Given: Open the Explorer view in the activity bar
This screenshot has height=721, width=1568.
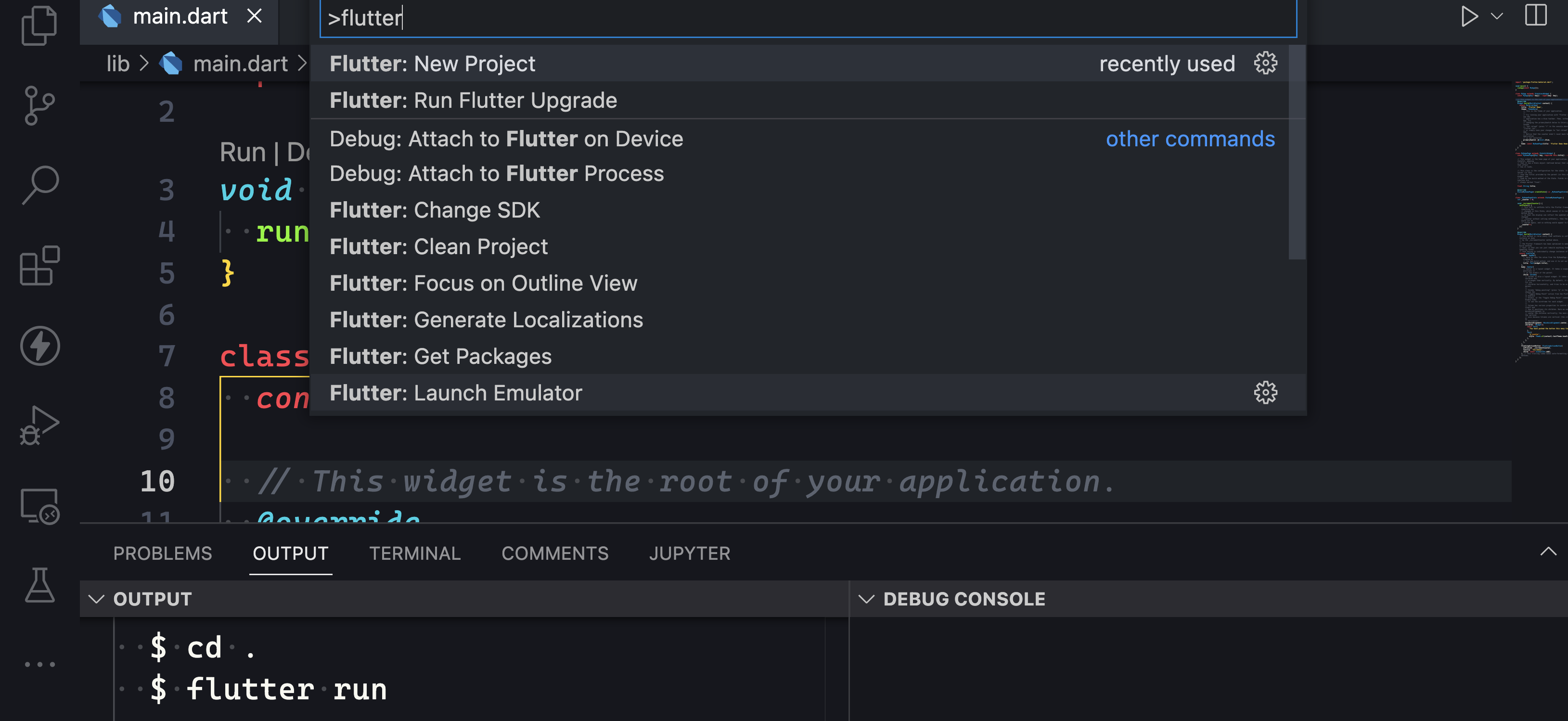Looking at the screenshot, I should click(x=39, y=26).
